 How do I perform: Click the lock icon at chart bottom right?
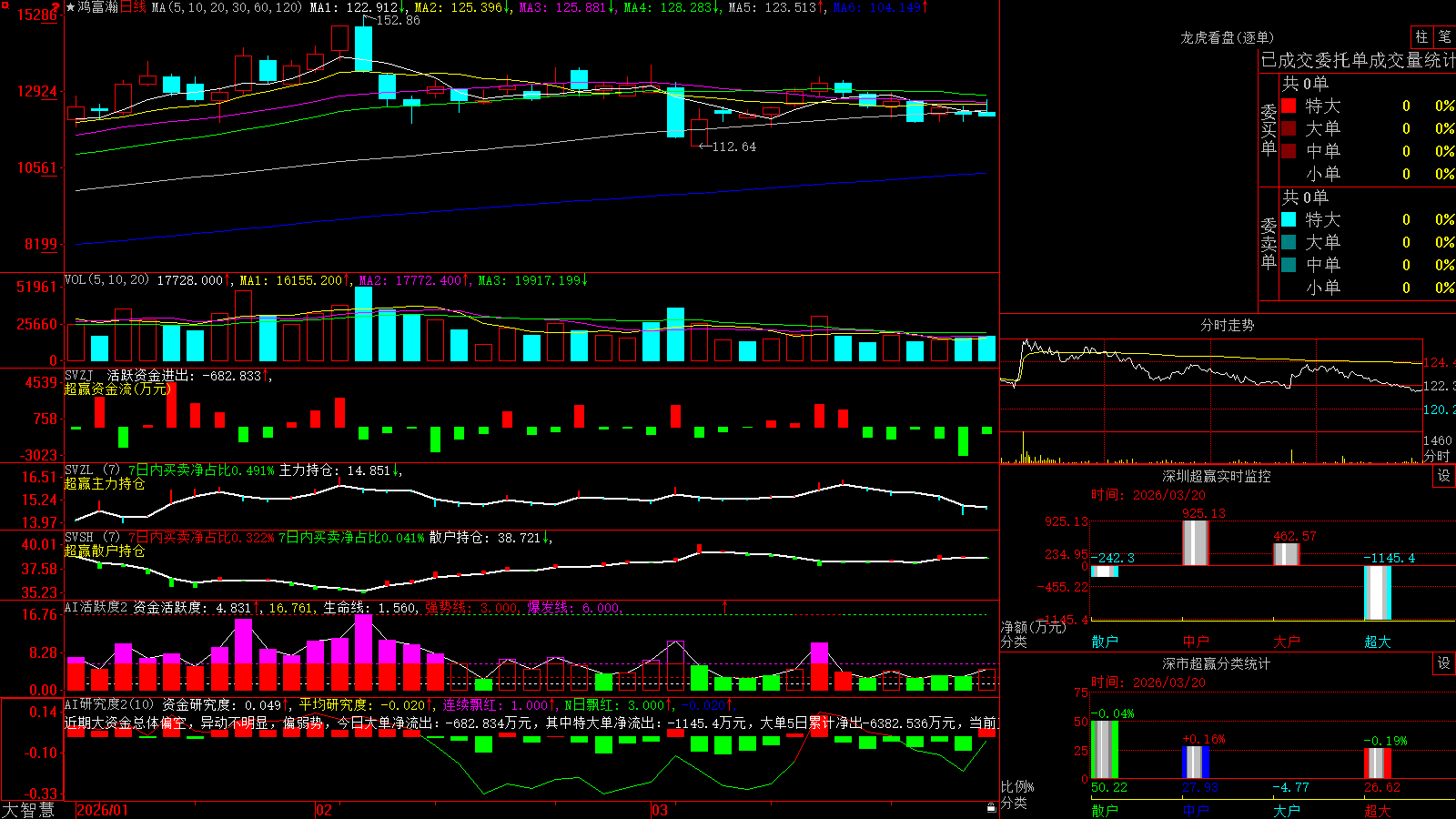[992, 807]
